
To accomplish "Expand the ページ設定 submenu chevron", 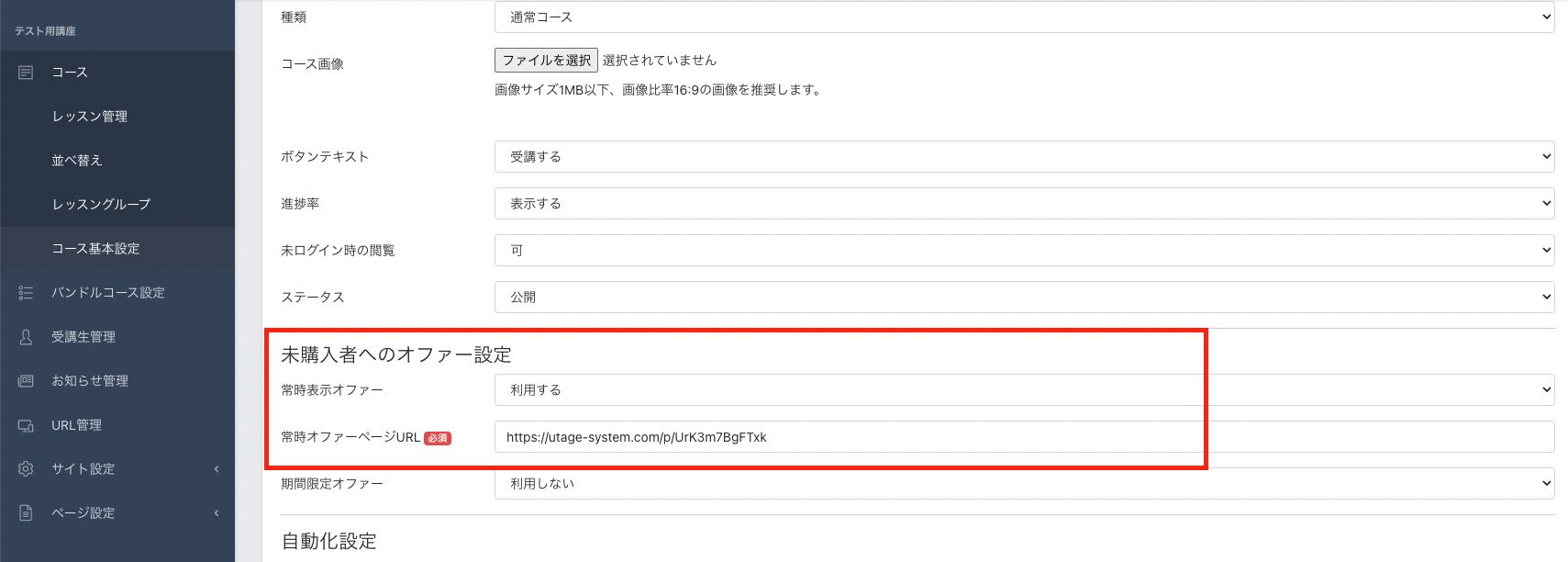I will coord(217,513).
